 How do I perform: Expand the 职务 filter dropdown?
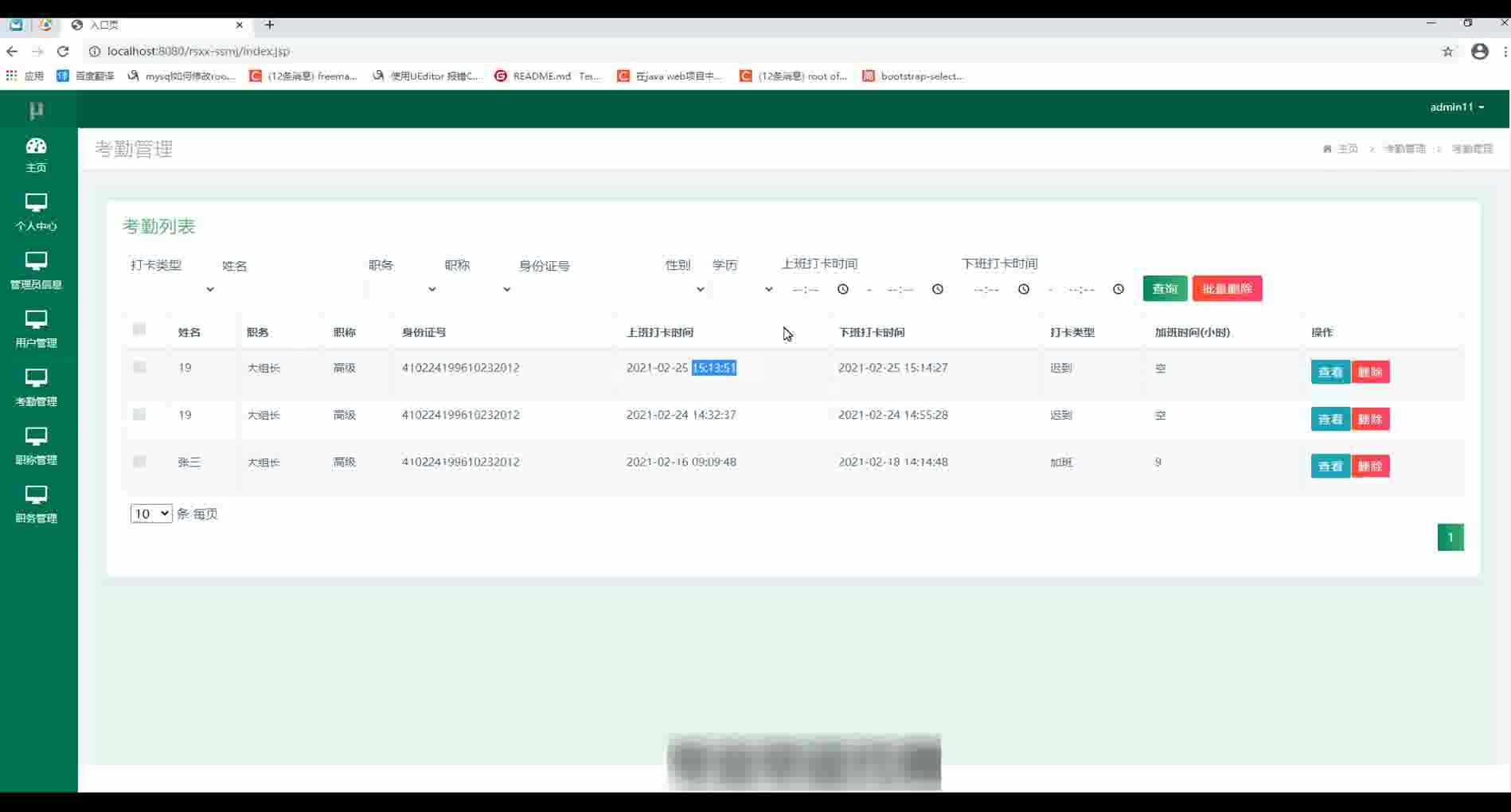tap(403, 289)
